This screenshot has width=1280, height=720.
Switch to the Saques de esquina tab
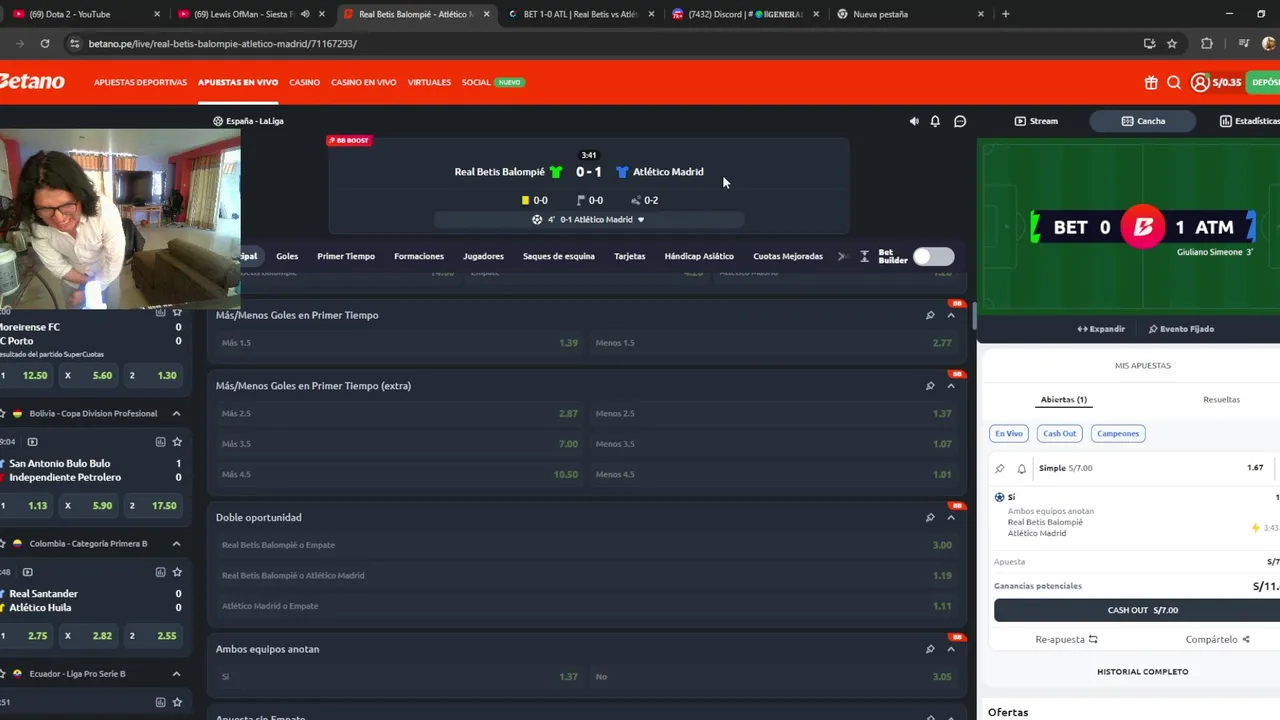(x=559, y=256)
